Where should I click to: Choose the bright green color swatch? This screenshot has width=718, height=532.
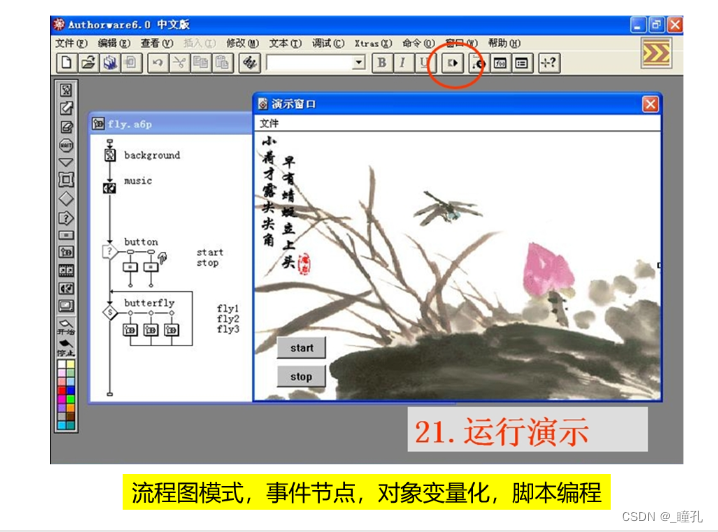click(71, 399)
